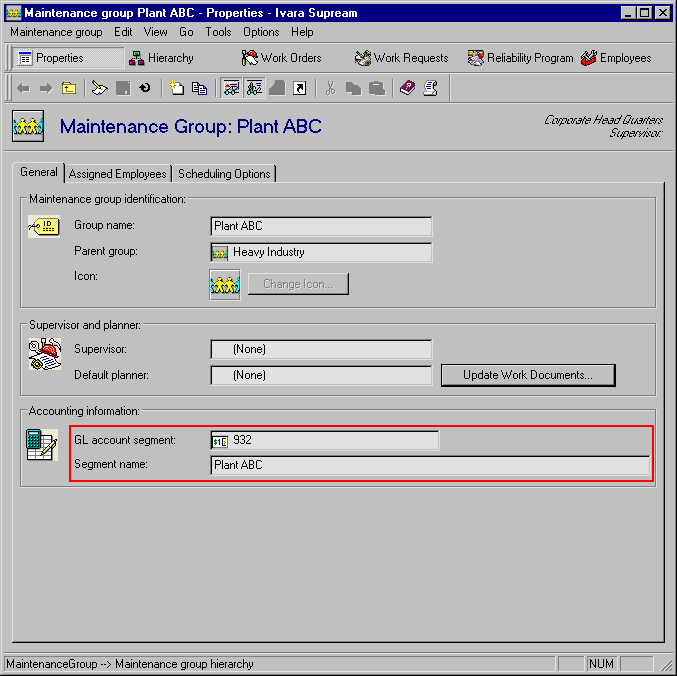This screenshot has width=677, height=676.
Task: Click the Segment name field
Action: 430,465
